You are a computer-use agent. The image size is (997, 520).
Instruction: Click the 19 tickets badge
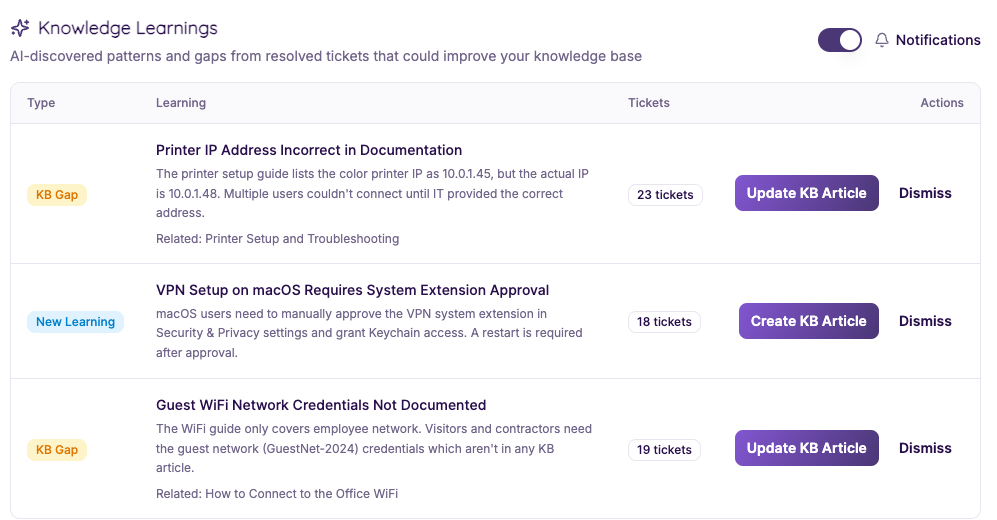[664, 449]
